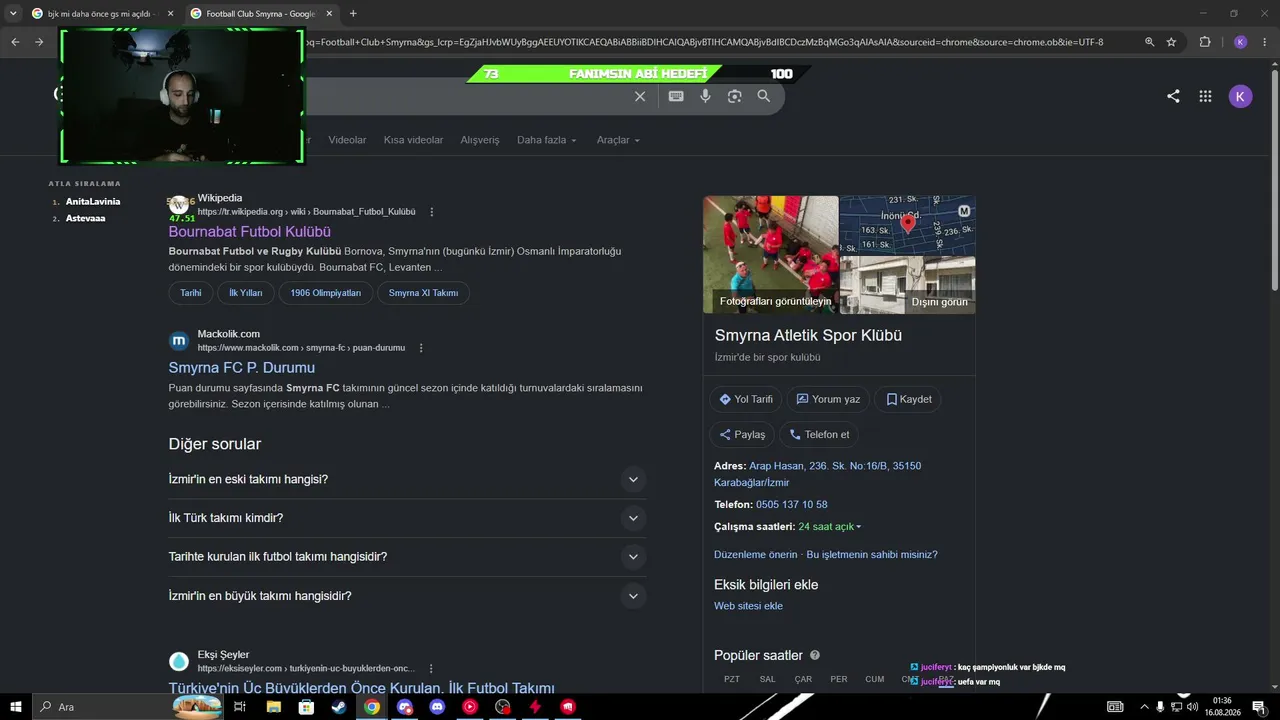Open the Chrome profile button
1280x720 pixels.
point(1240,42)
